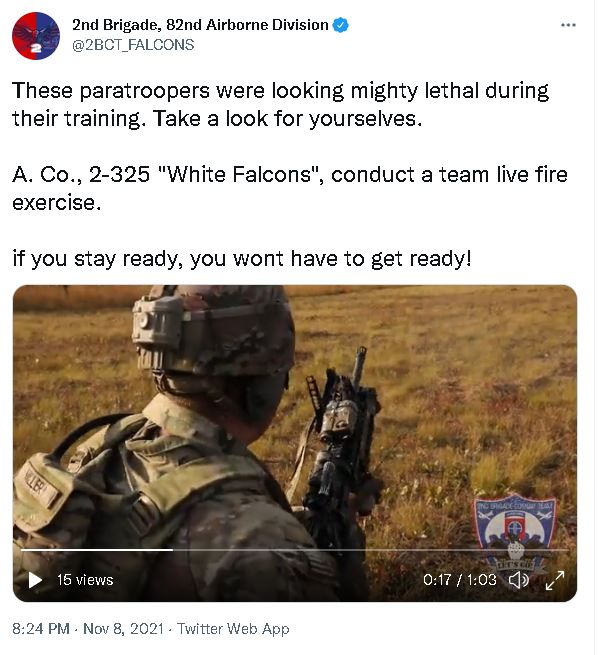Click the 0:17 / 1:03 time display

(x=459, y=580)
